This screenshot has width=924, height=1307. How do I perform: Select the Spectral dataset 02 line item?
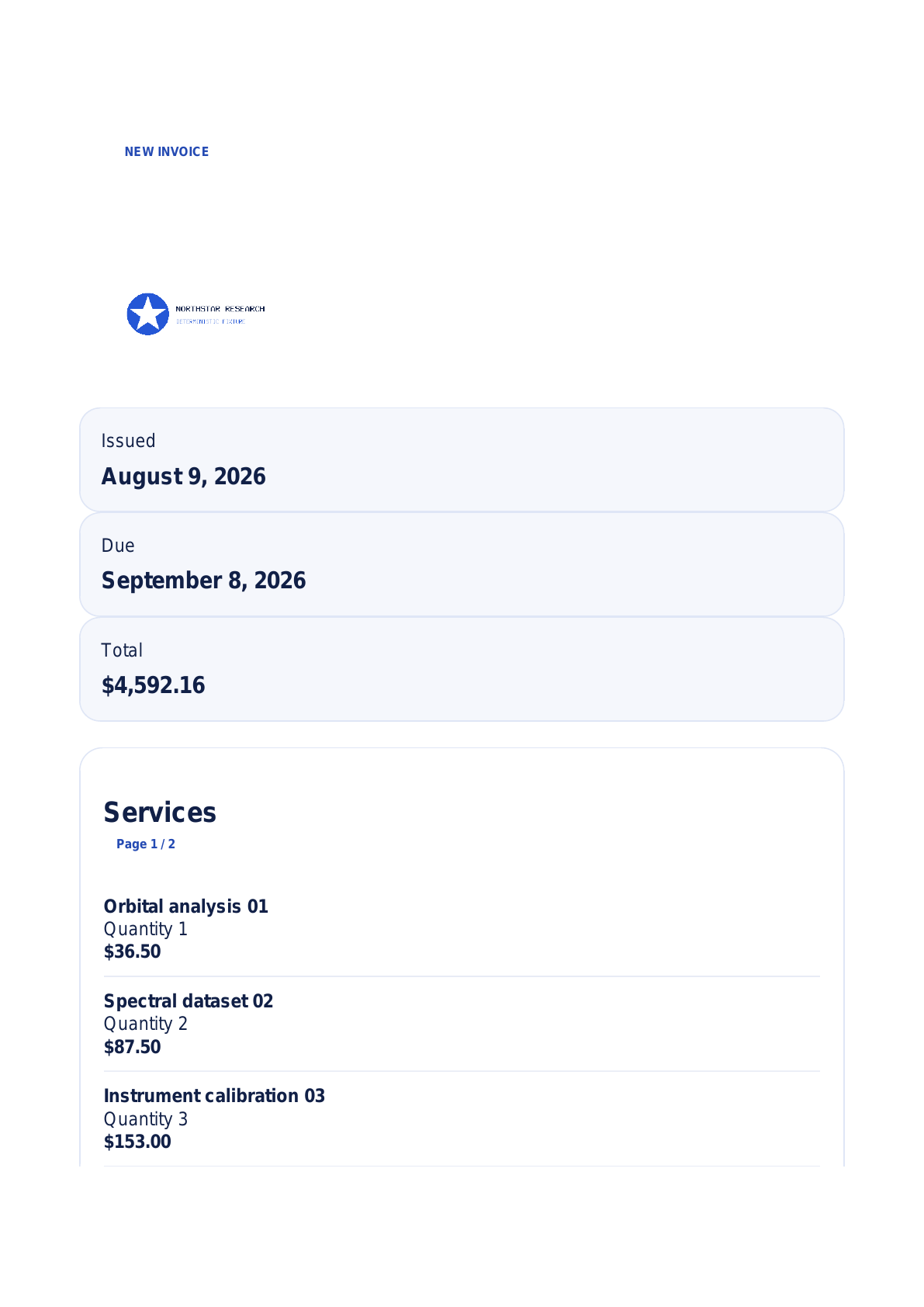click(x=189, y=1001)
